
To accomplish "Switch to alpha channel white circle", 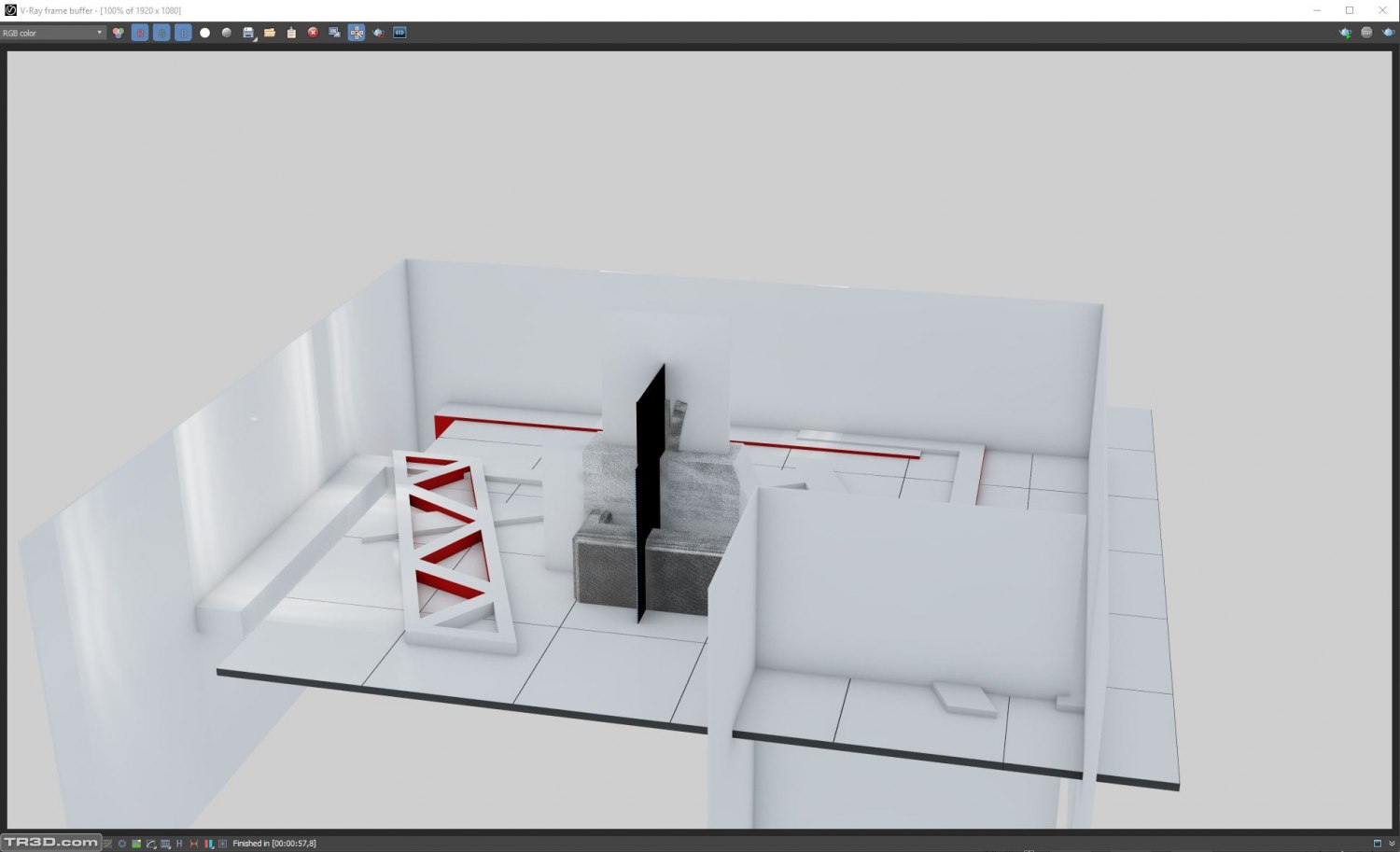I will (205, 33).
